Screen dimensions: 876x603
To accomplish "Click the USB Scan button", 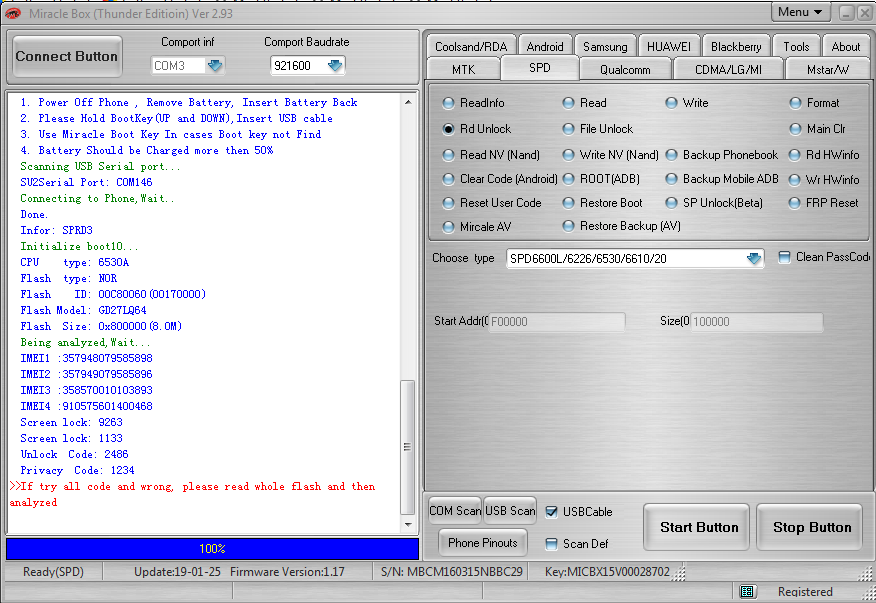I will [x=510, y=510].
